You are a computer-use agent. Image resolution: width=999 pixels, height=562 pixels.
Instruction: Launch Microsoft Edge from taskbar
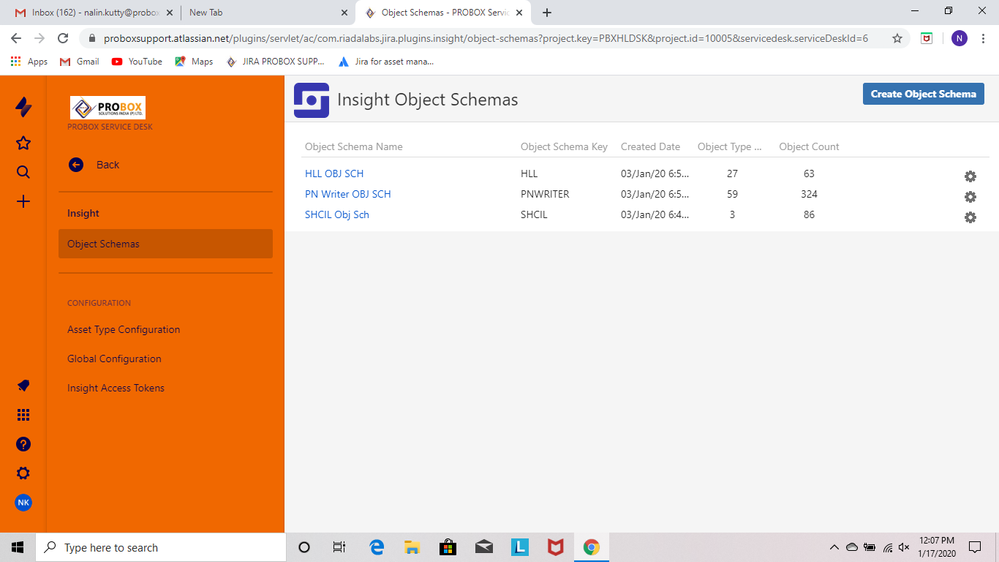[377, 547]
